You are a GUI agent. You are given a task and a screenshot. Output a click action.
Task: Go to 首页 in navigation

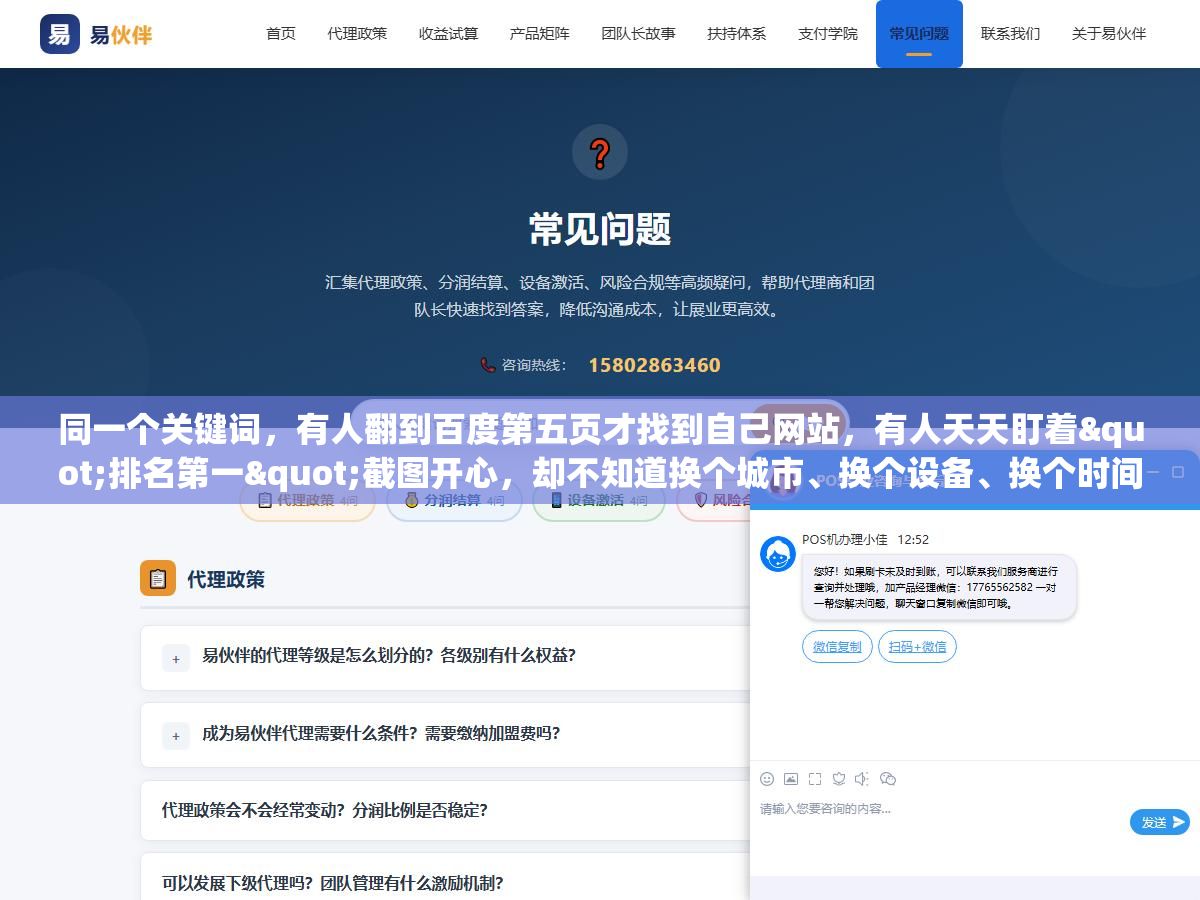click(281, 34)
